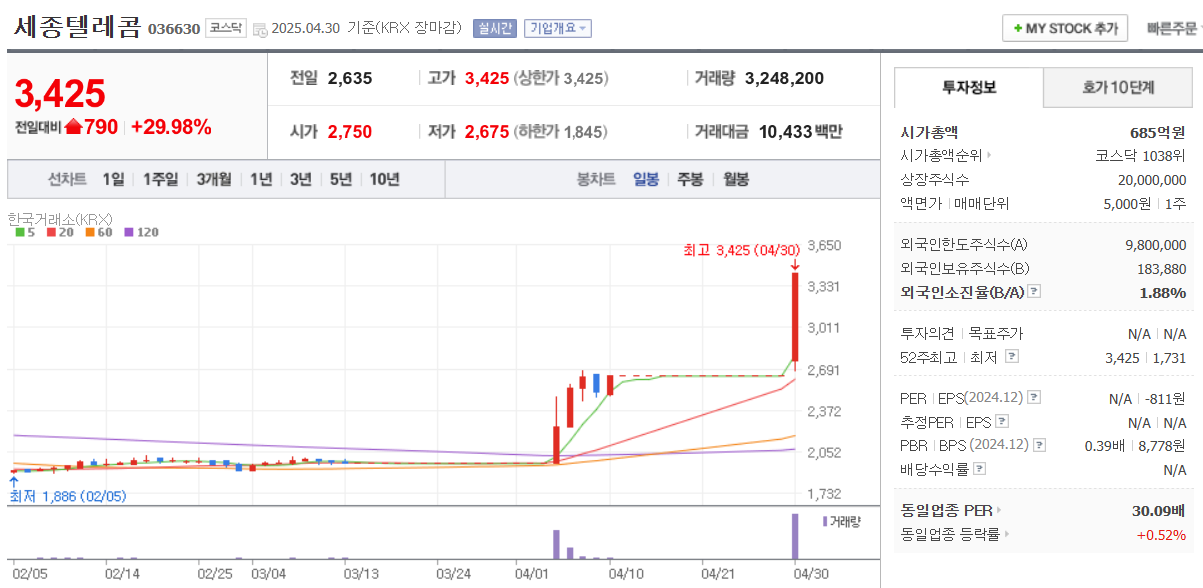Click arrow icon next to 동일업종 PER
This screenshot has width=1203, height=588.
click(998, 510)
